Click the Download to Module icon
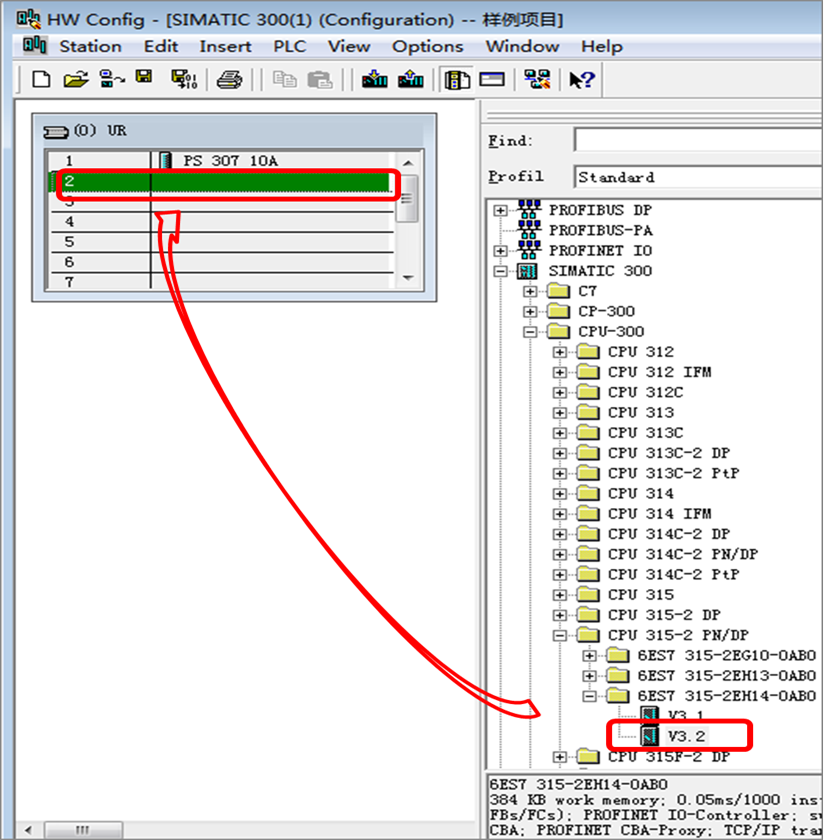Image resolution: width=824 pixels, height=840 pixels. coord(374,79)
